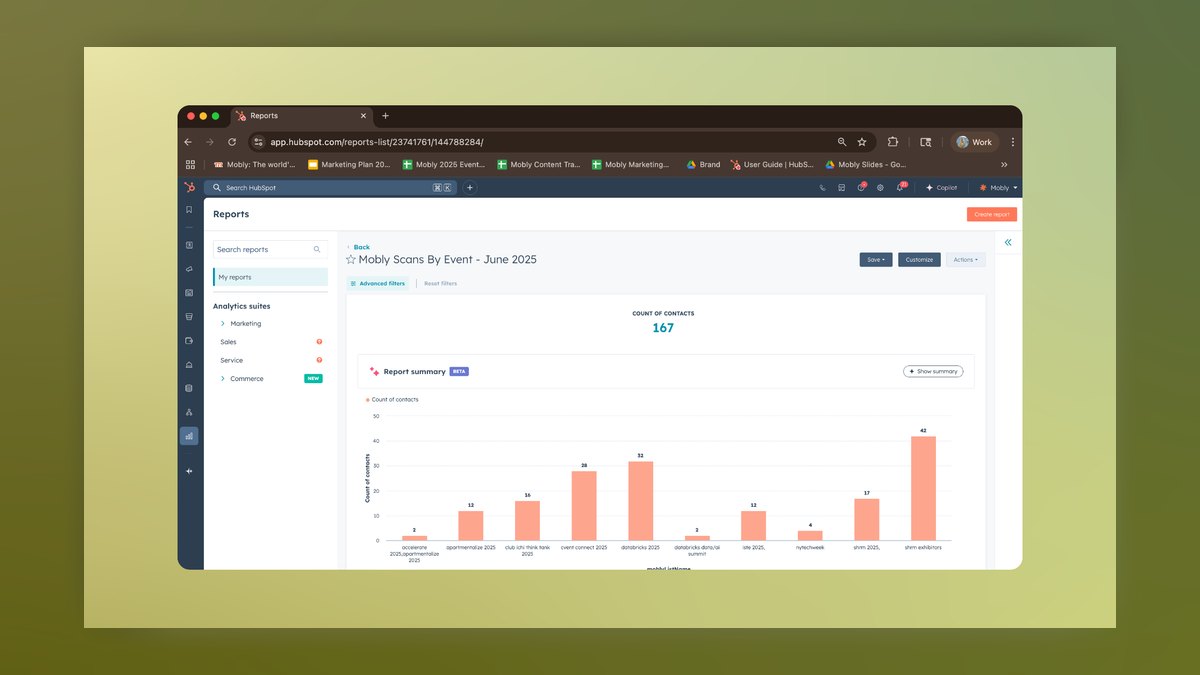This screenshot has height=675, width=1200.
Task: Open Bookmarks from the HubSpot sidebar
Action: [189, 210]
